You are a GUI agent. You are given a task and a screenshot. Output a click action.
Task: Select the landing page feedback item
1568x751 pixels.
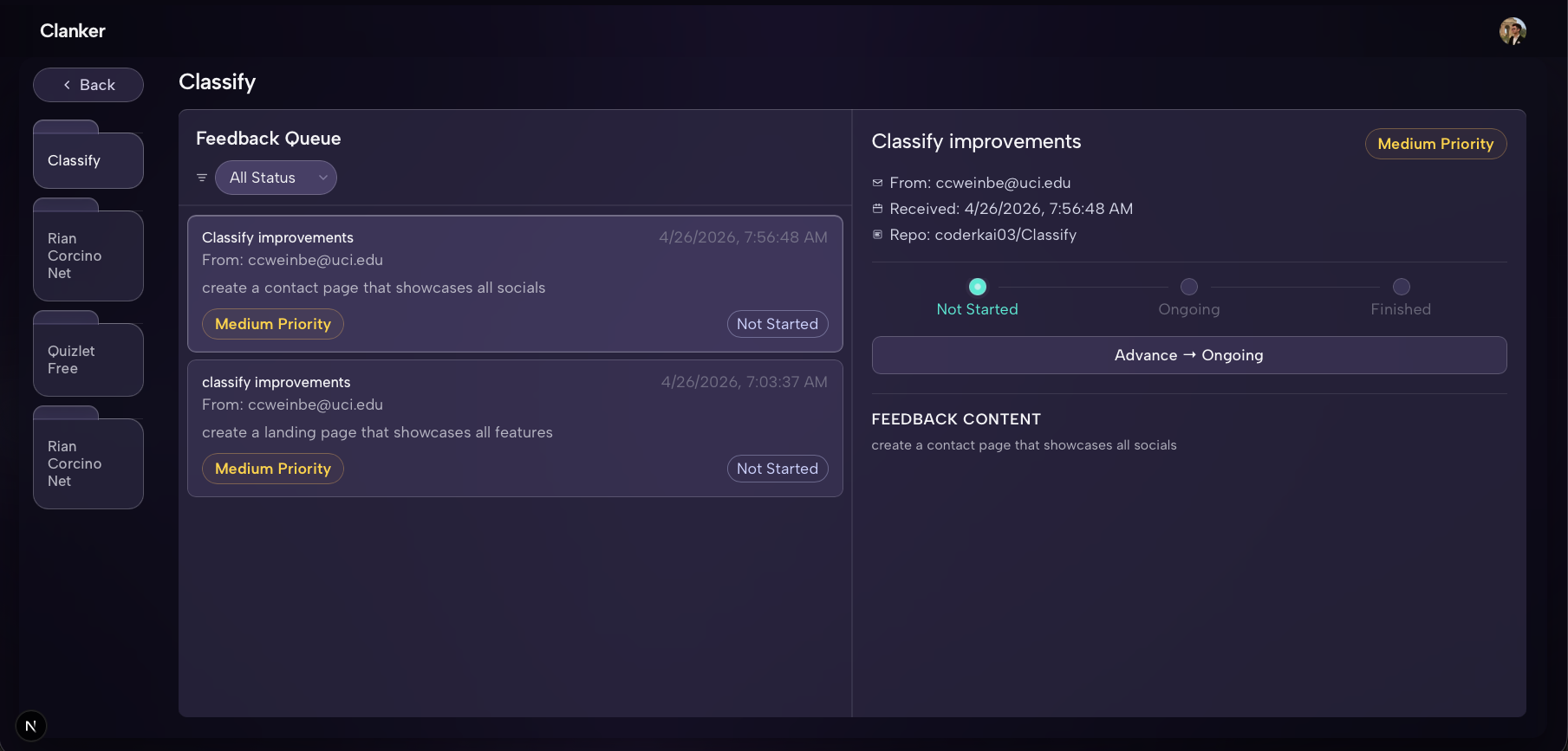click(x=515, y=428)
